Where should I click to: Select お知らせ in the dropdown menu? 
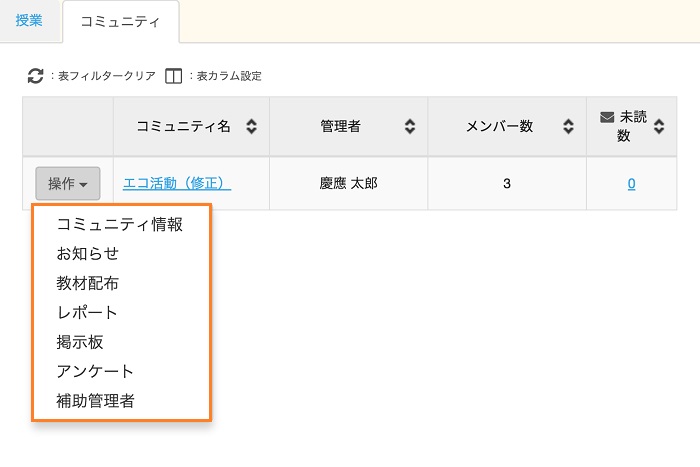88,254
